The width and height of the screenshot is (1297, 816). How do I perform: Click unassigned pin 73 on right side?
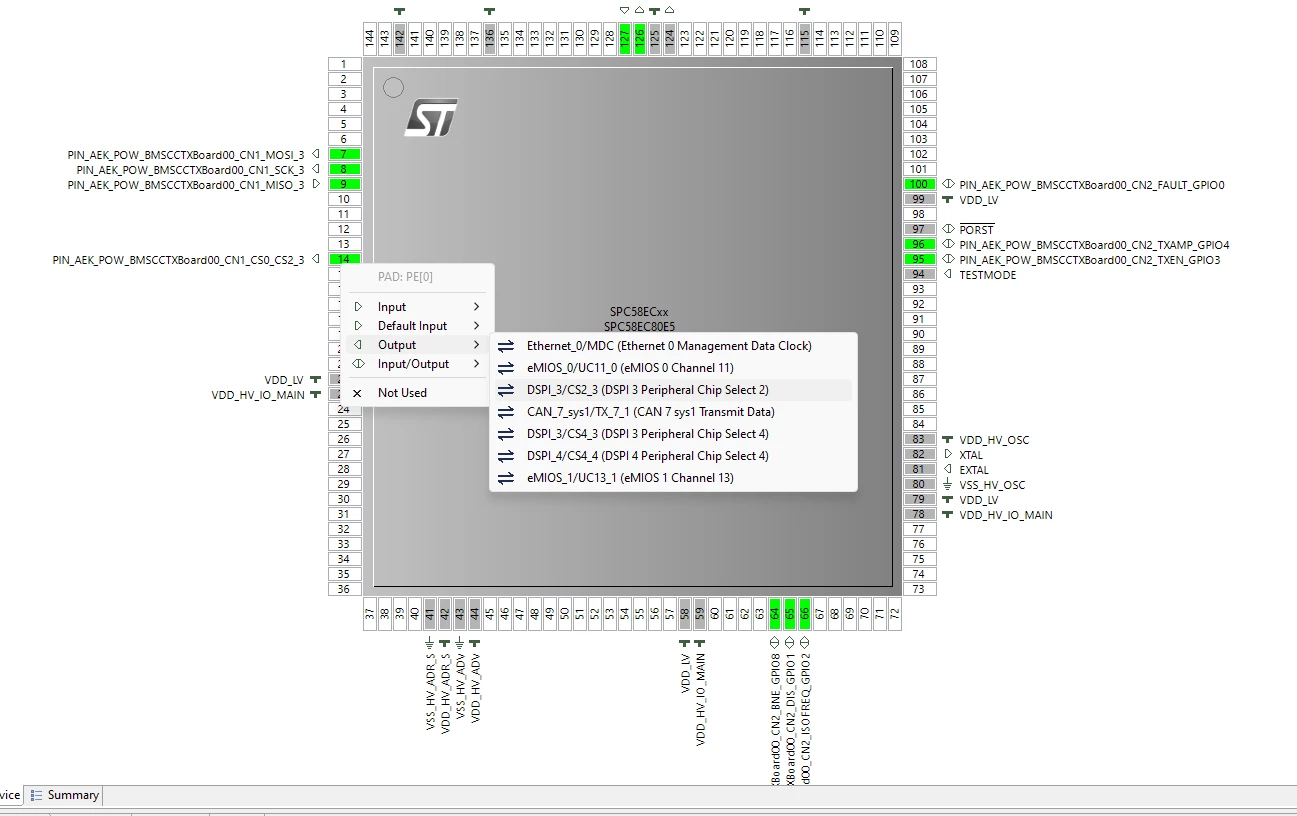(919, 589)
